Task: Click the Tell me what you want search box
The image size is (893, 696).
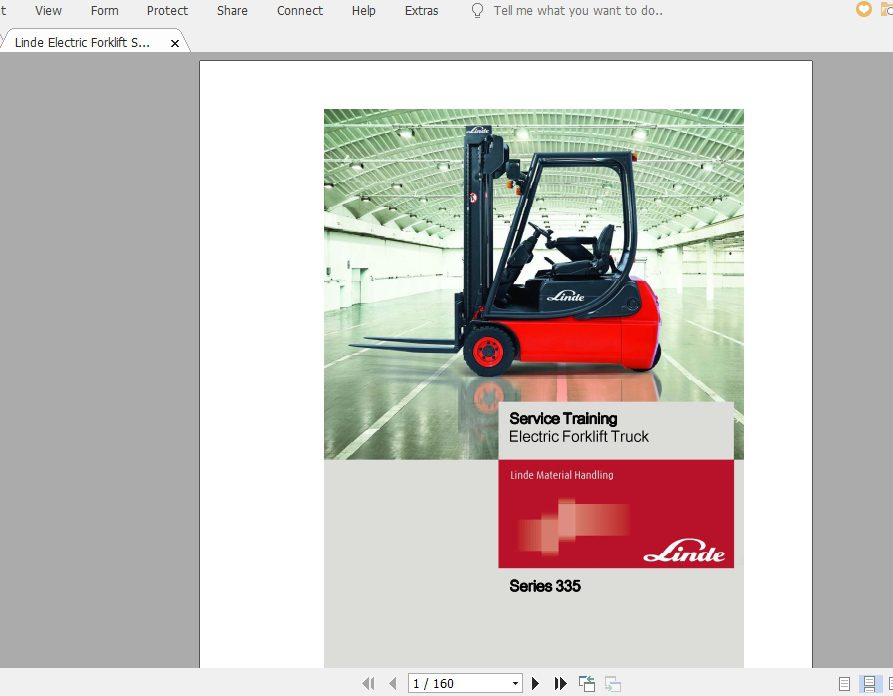Action: pyautogui.click(x=578, y=11)
